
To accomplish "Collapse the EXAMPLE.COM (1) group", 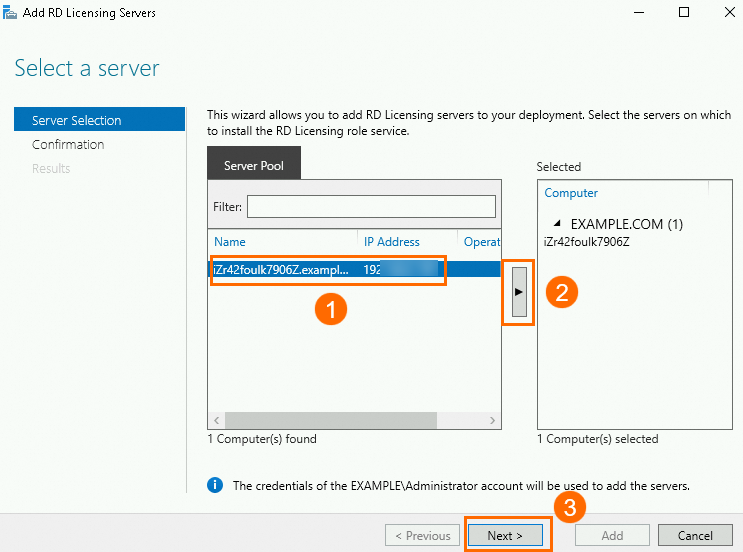I will (558, 223).
